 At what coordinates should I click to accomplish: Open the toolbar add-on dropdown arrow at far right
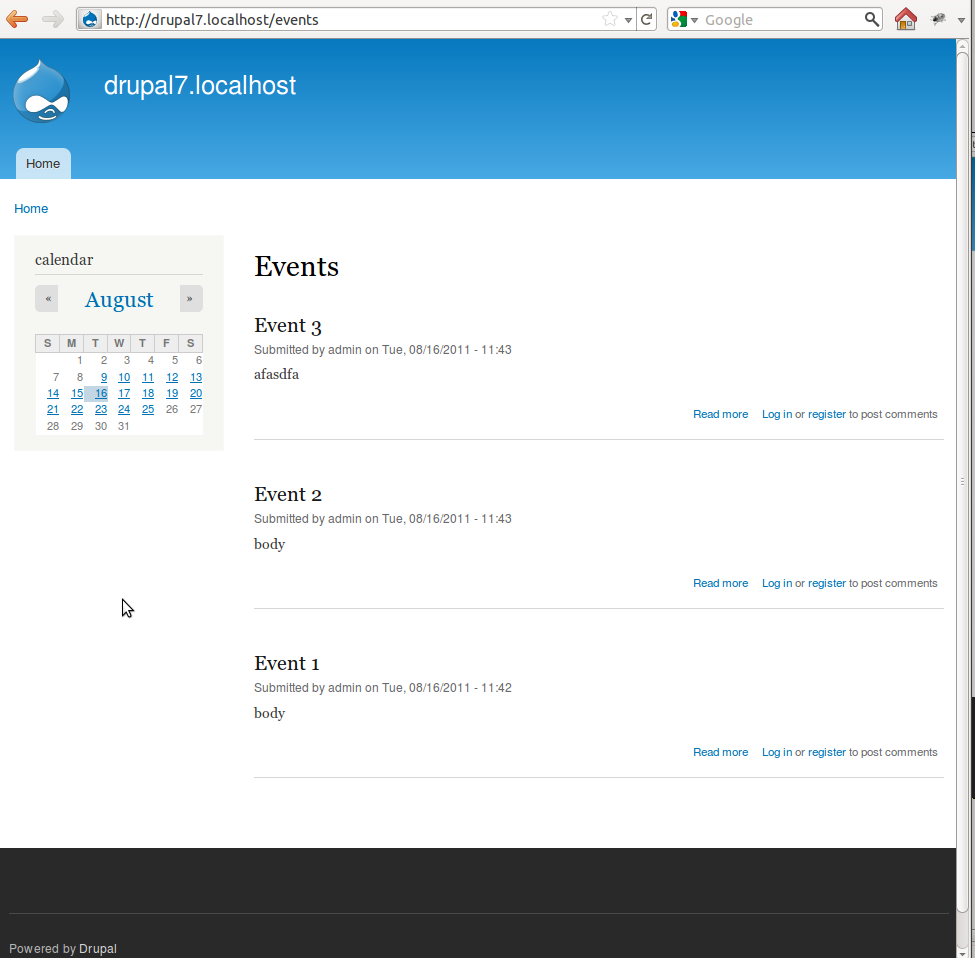pyautogui.click(x=961, y=20)
